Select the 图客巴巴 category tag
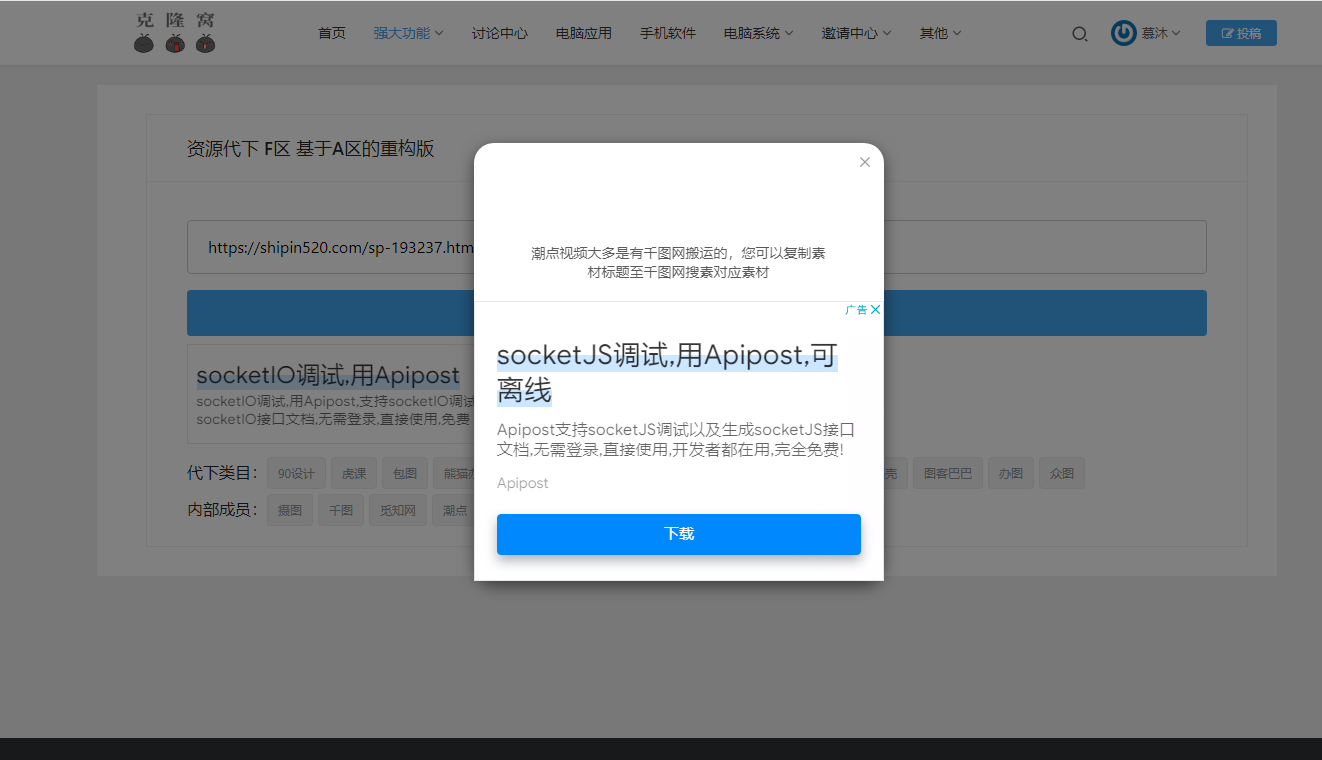 tap(947, 473)
